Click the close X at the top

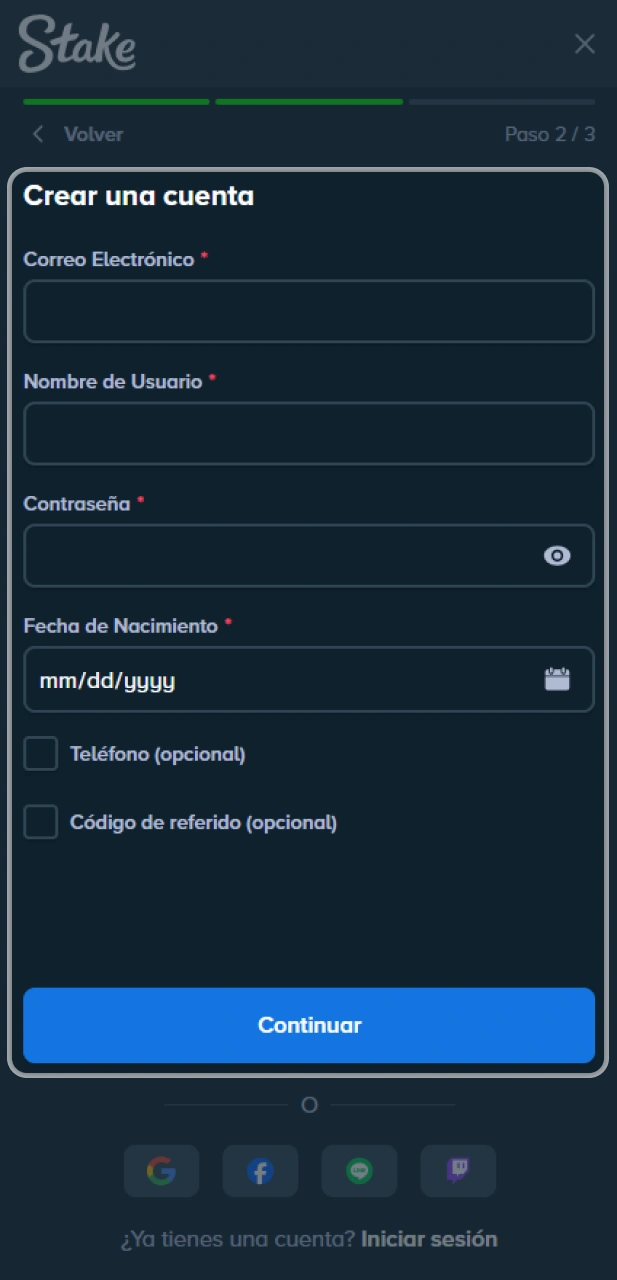[x=585, y=44]
